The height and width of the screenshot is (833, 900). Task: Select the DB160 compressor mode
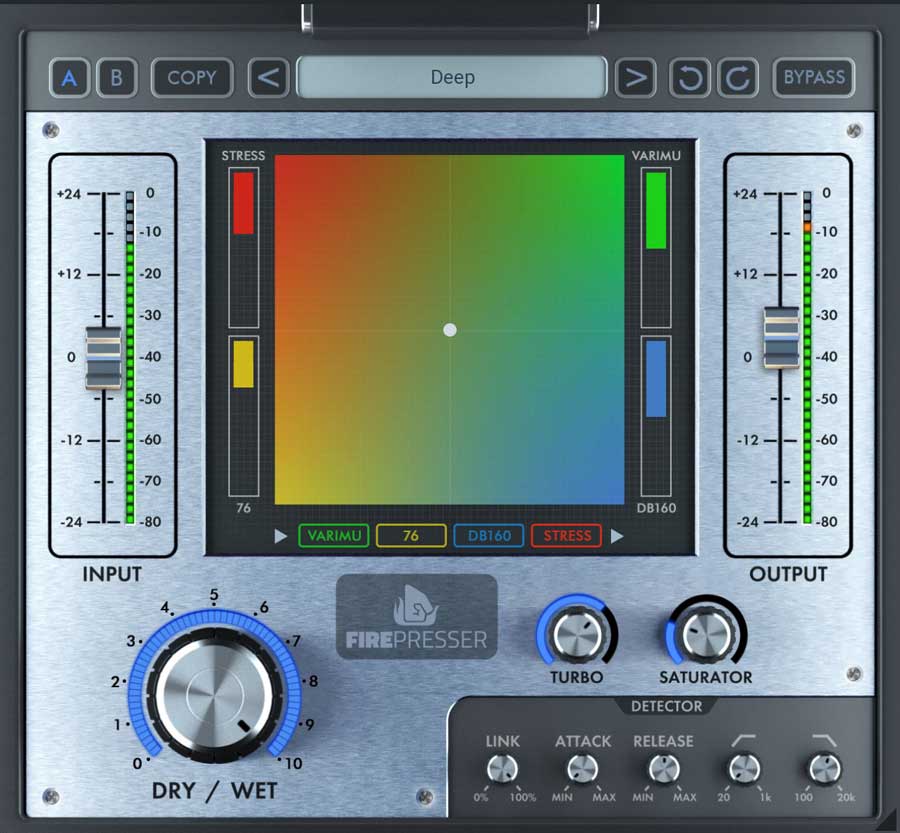[x=489, y=536]
